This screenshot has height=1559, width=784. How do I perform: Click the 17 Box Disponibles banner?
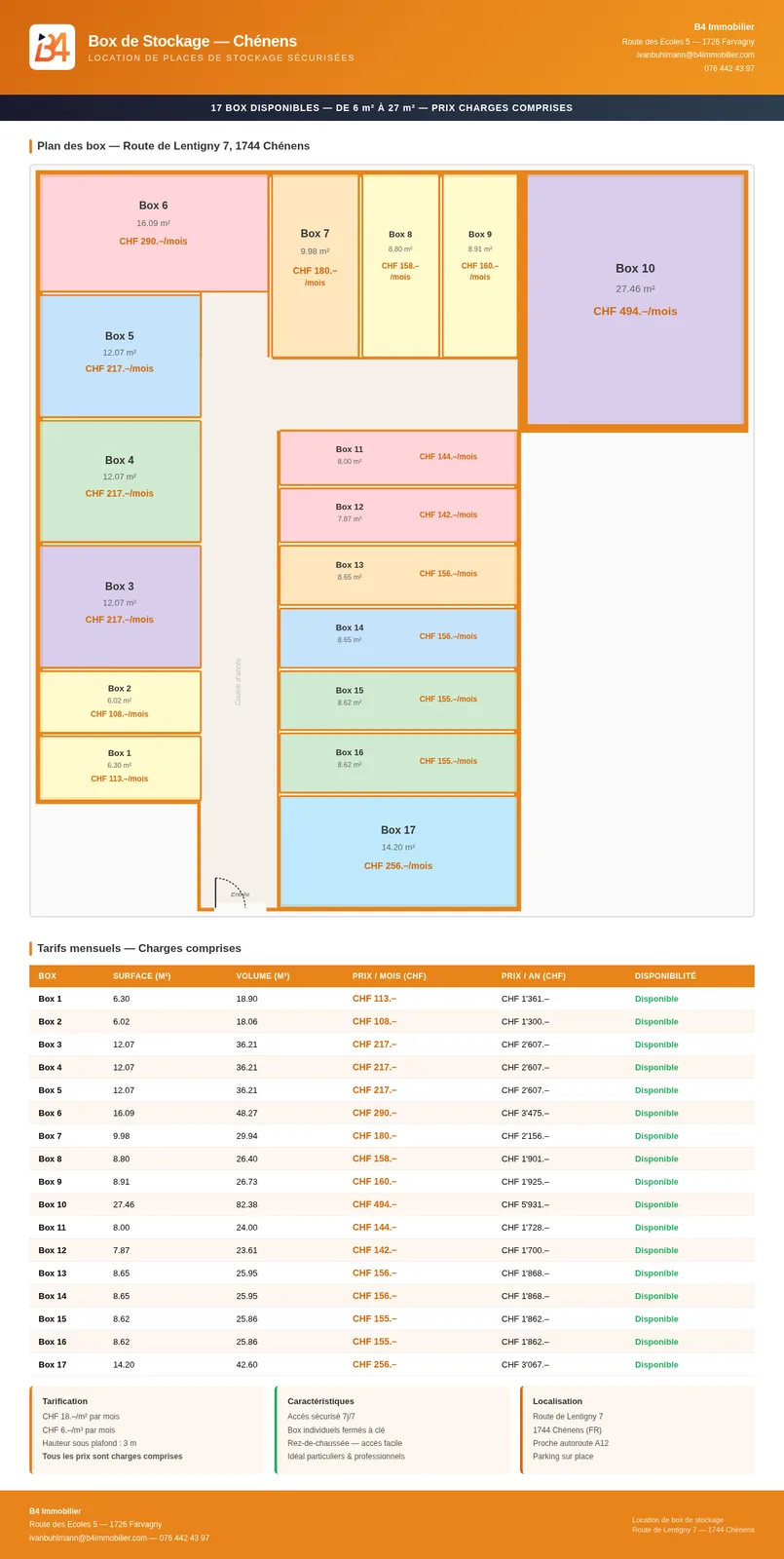[392, 108]
